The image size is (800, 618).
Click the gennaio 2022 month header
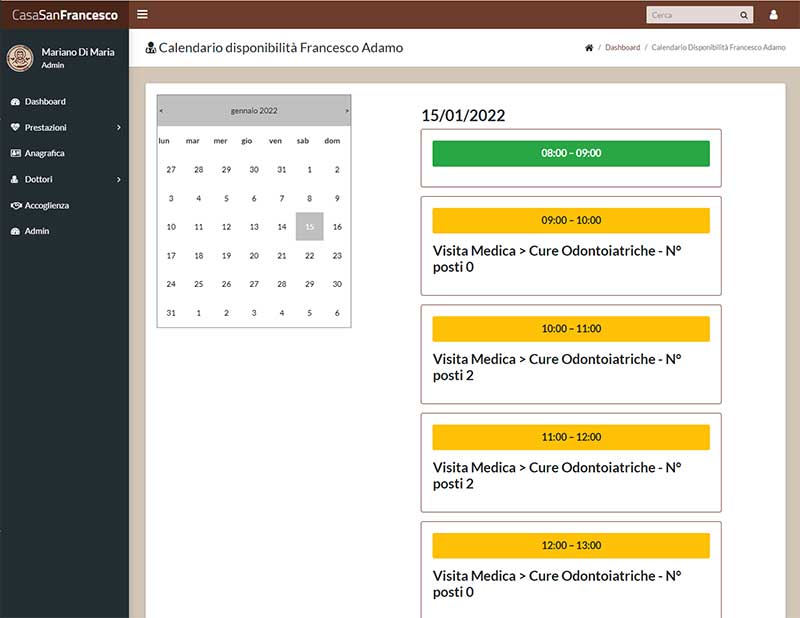point(254,110)
